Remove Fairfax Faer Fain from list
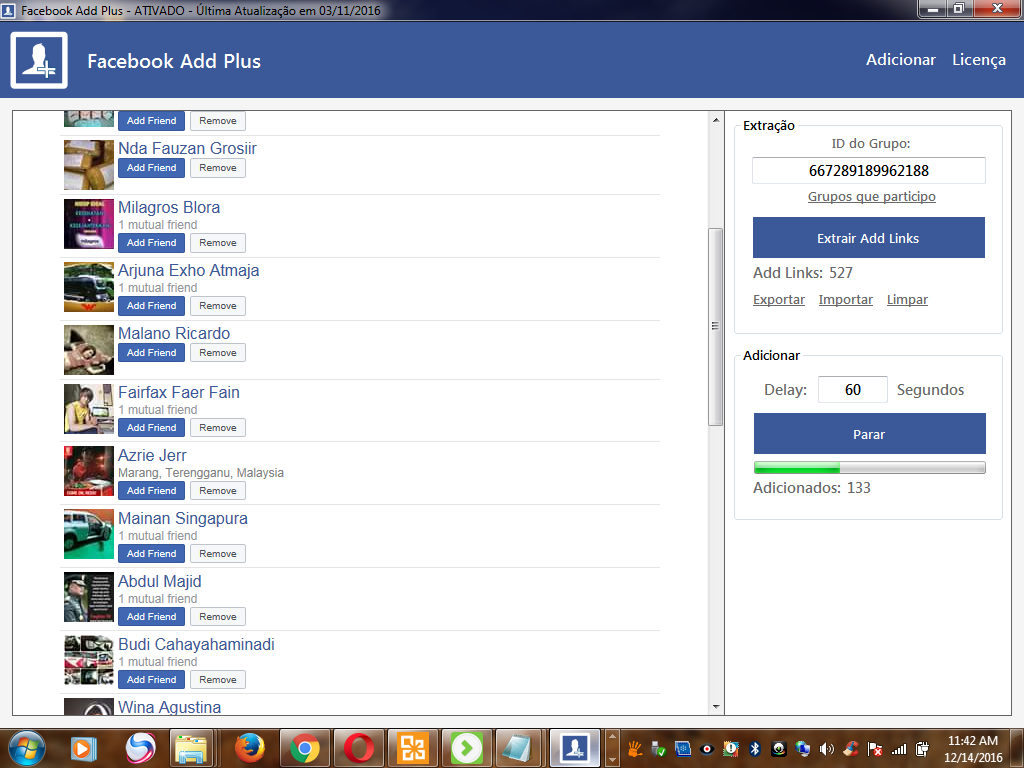1024x768 pixels. [x=218, y=428]
